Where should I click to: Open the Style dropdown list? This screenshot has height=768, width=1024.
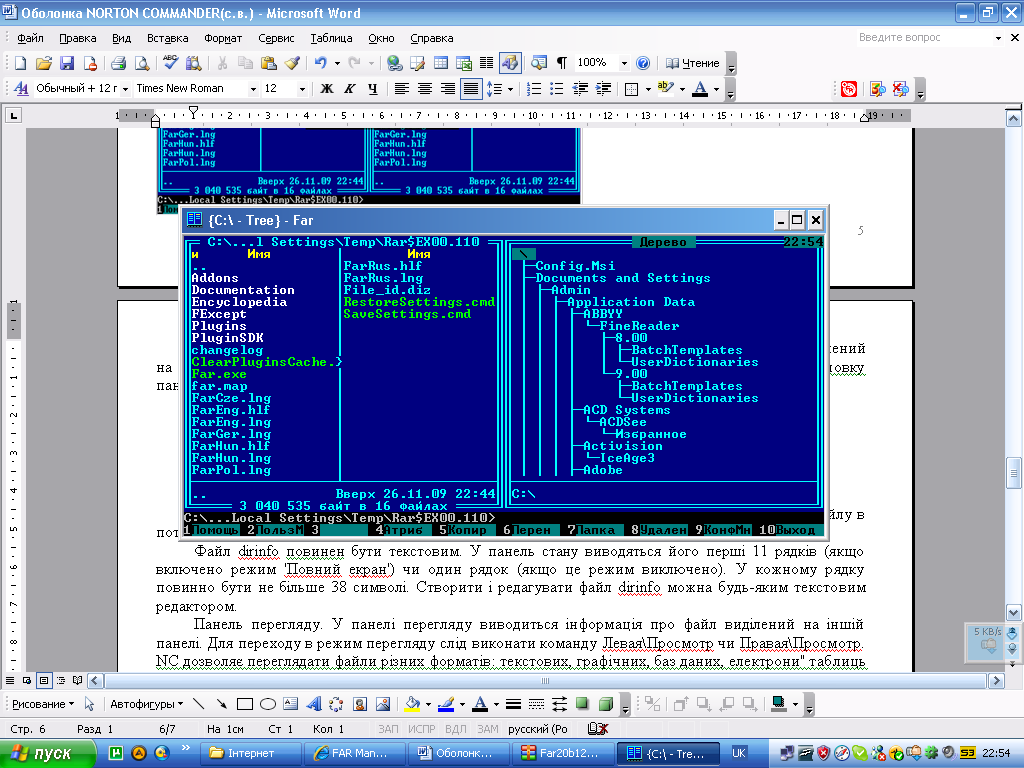click(x=125, y=89)
